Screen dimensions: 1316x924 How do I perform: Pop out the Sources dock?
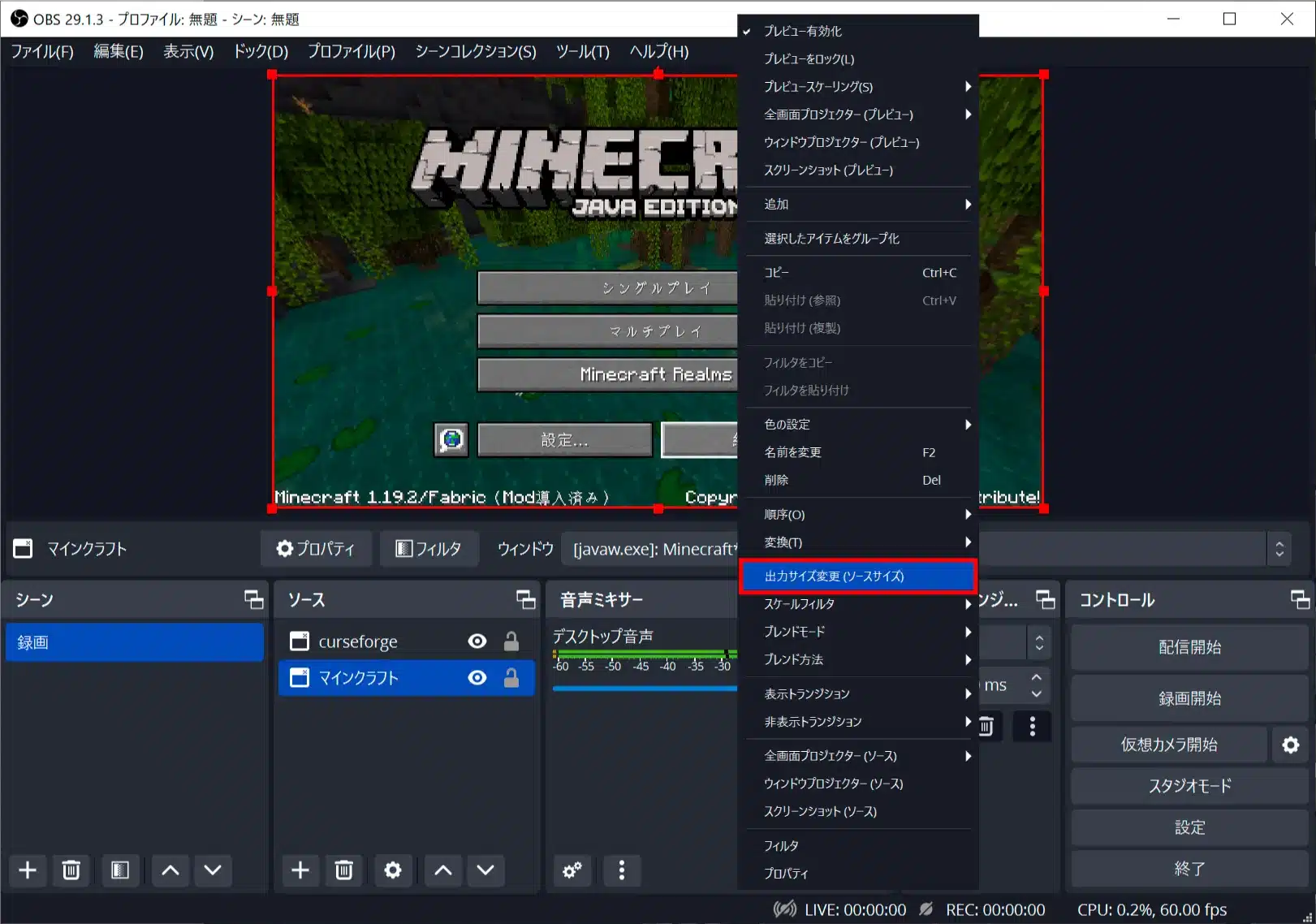pyautogui.click(x=526, y=600)
